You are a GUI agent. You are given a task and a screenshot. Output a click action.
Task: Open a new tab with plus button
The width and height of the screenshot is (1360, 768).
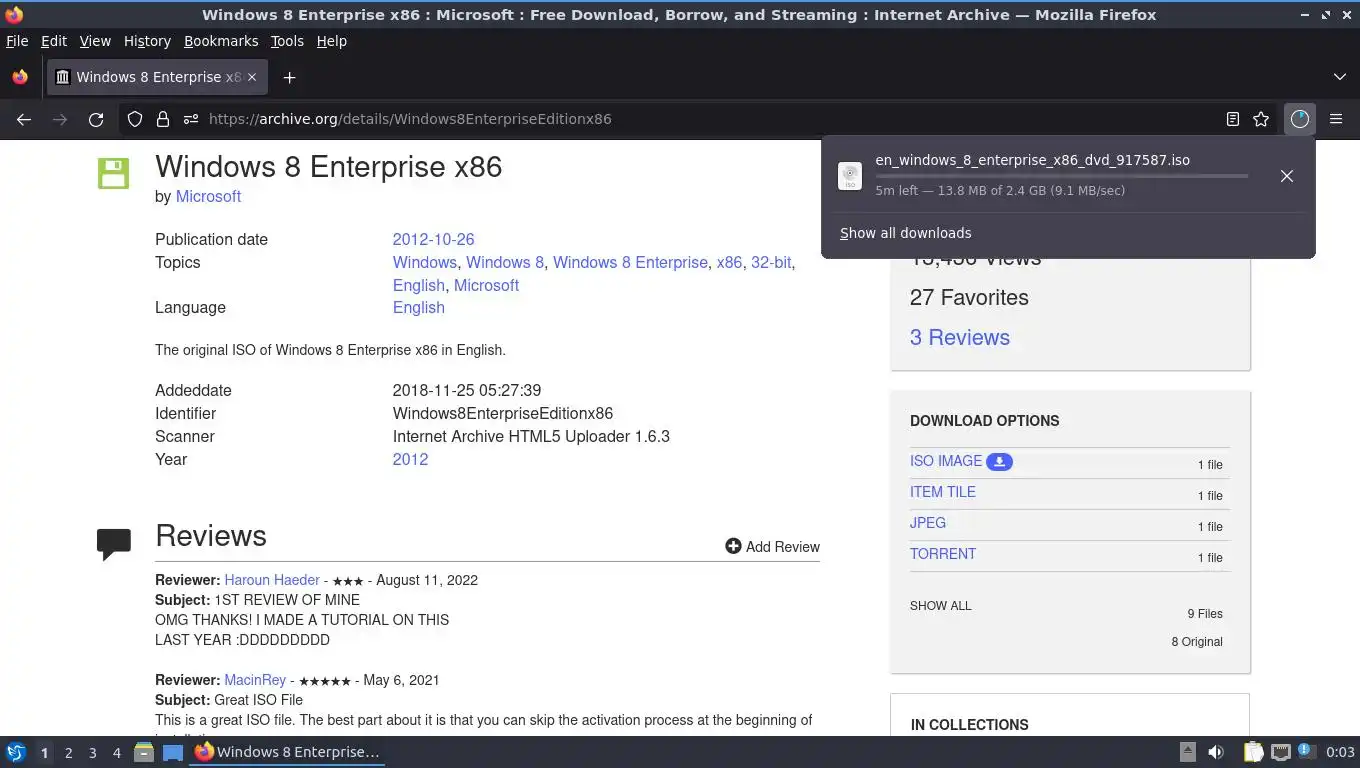[x=289, y=77]
